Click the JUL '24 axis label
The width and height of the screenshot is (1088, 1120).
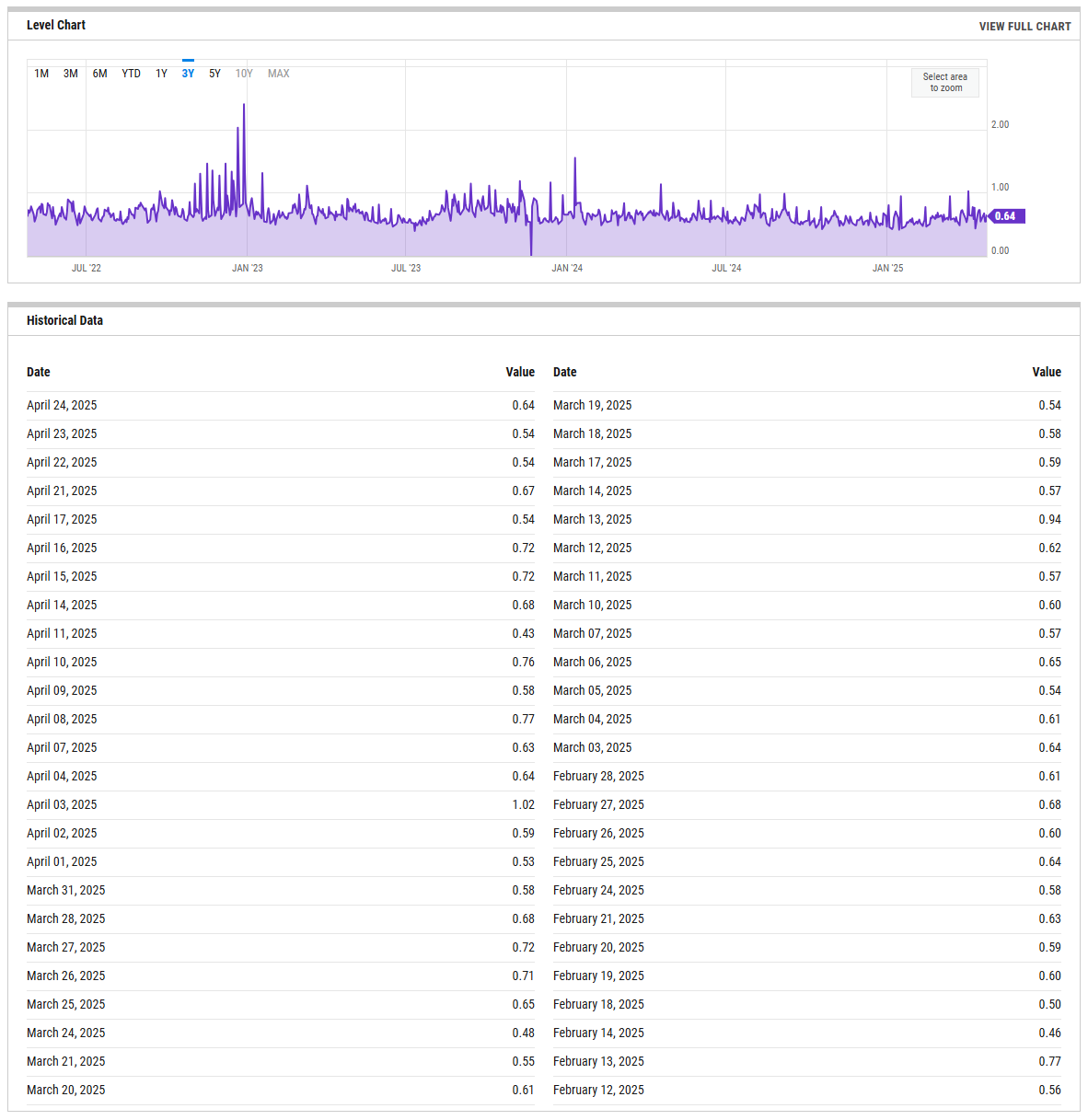pyautogui.click(x=726, y=269)
